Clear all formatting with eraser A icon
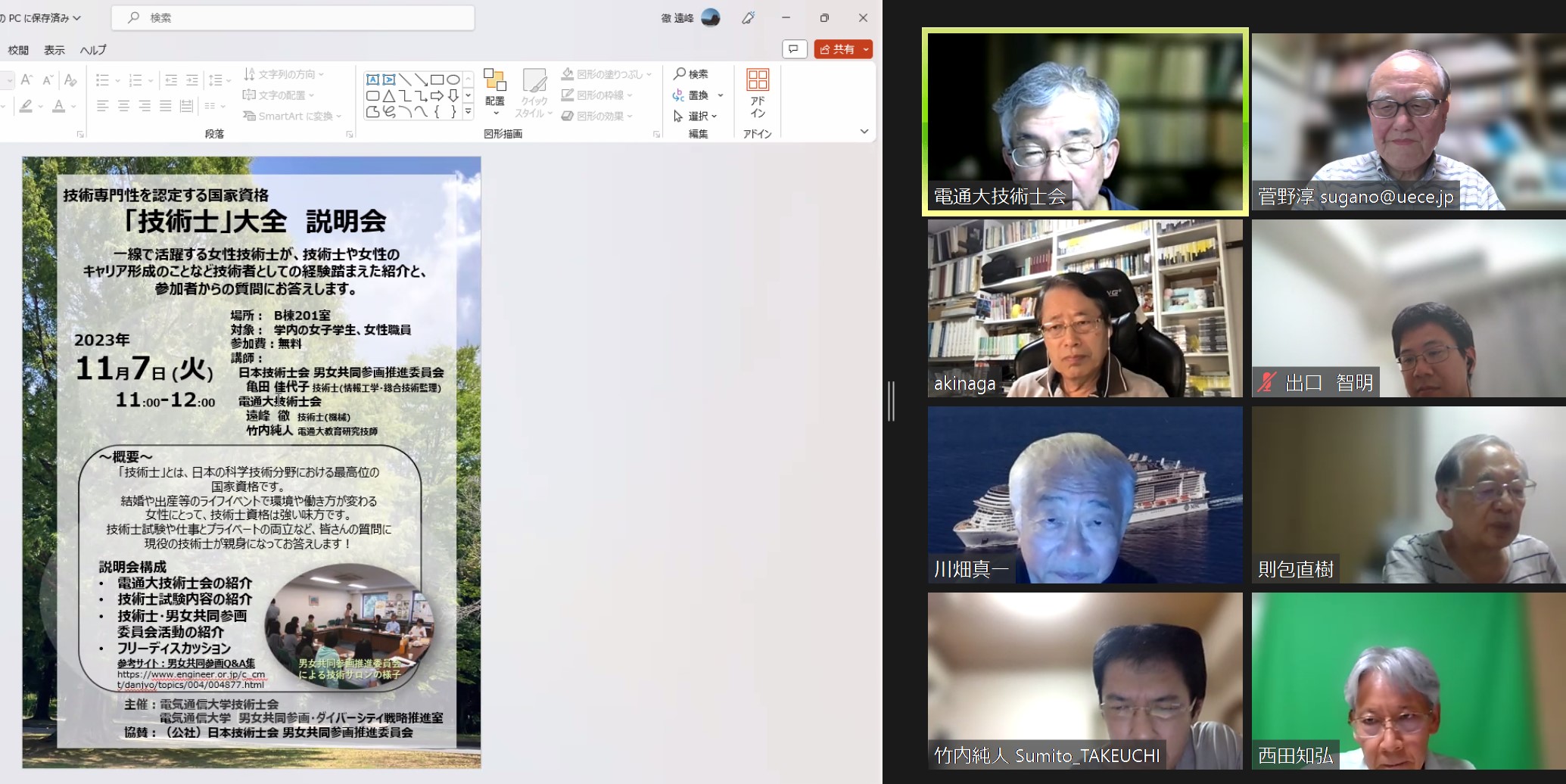The height and width of the screenshot is (784, 1566). coord(70,79)
